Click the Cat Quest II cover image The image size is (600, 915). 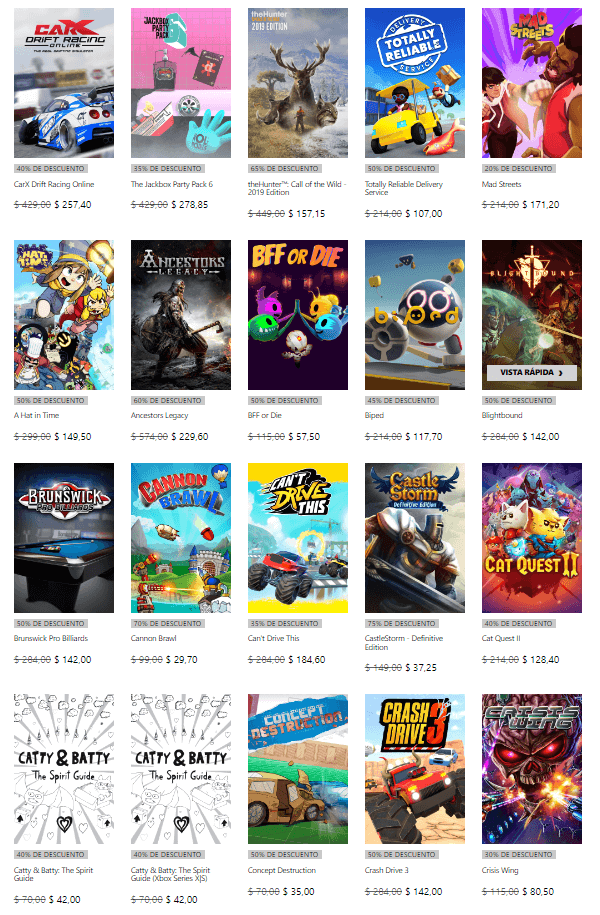532,538
